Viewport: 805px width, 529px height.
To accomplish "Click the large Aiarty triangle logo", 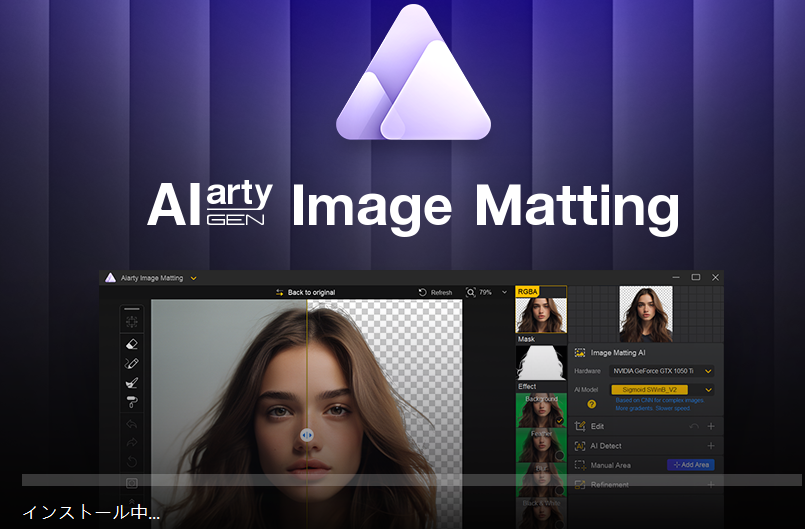I will tap(413, 72).
